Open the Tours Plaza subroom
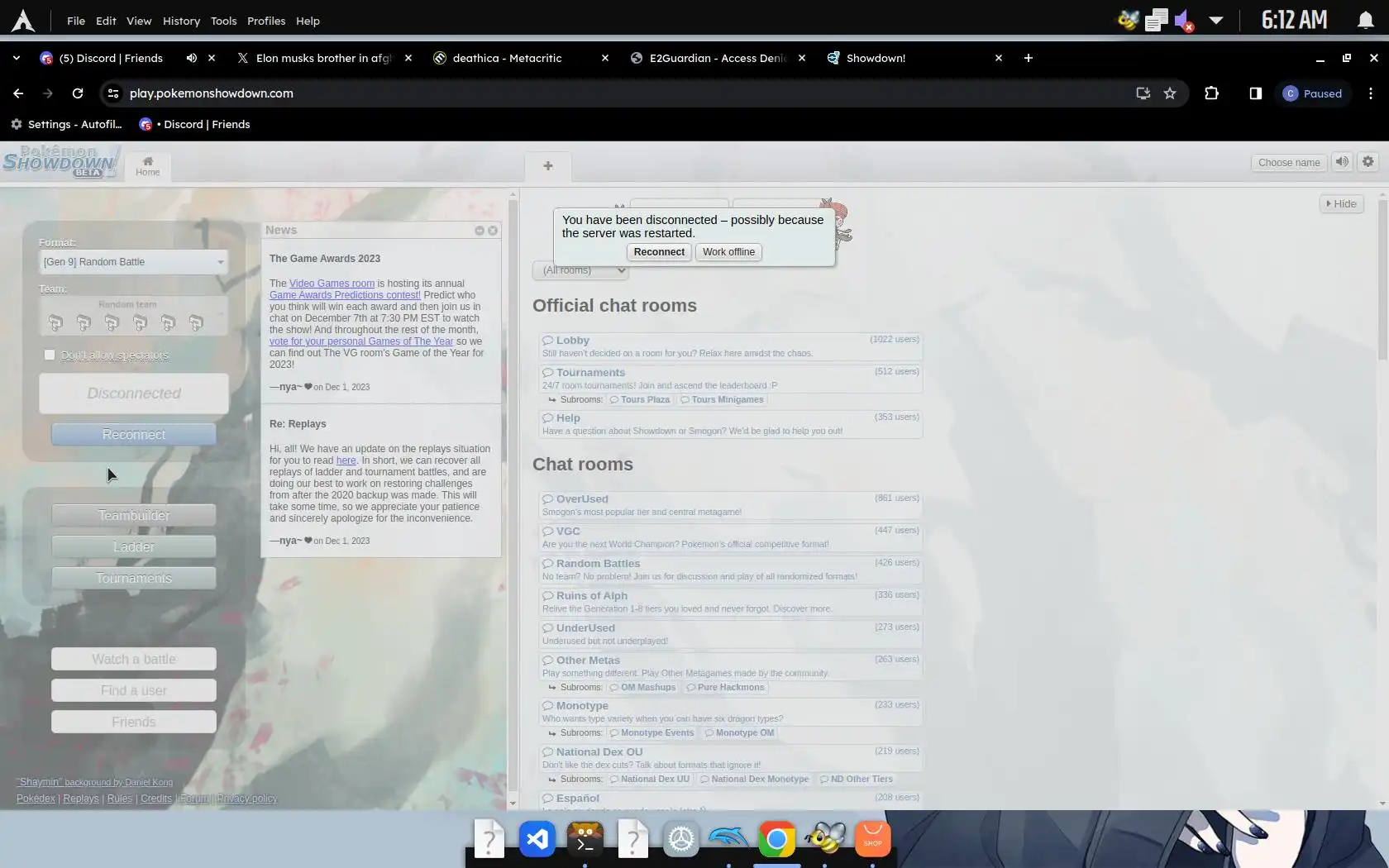This screenshot has height=868, width=1389. 639,400
